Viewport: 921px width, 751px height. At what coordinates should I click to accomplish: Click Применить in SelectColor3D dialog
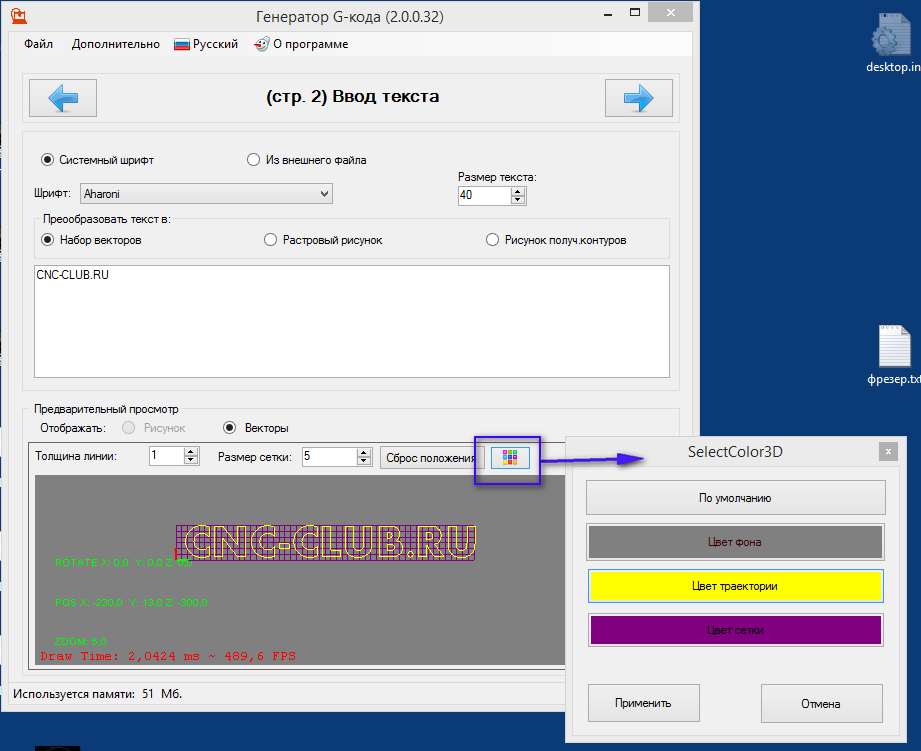[x=644, y=703]
